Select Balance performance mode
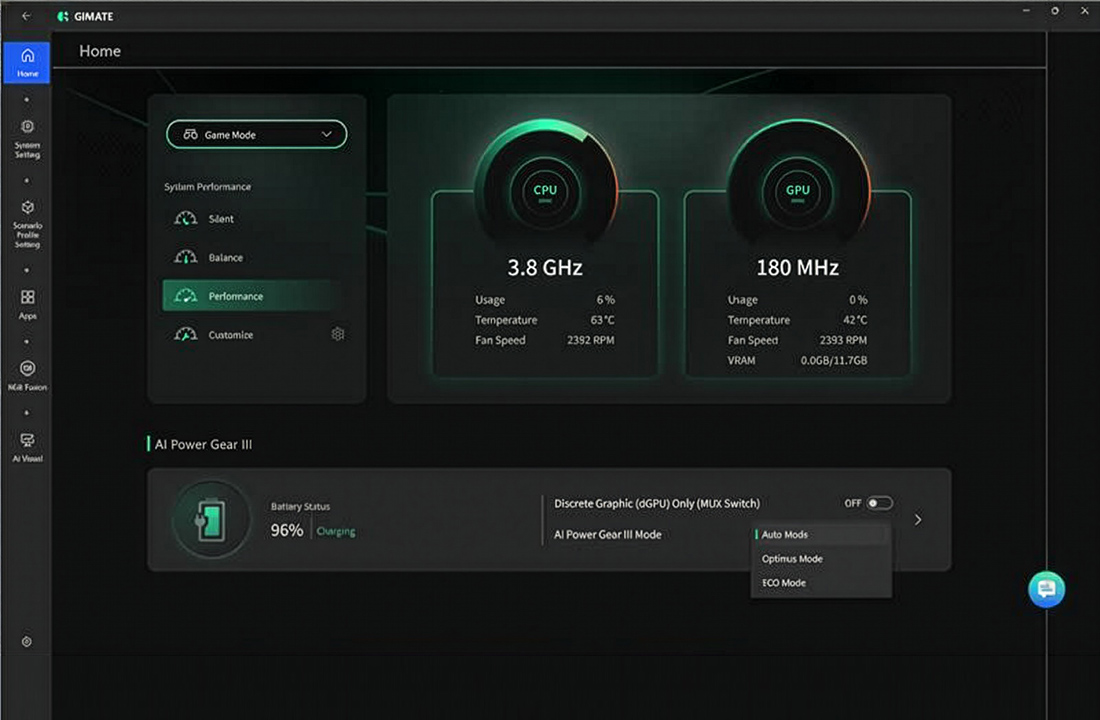This screenshot has height=720, width=1100. pos(251,258)
